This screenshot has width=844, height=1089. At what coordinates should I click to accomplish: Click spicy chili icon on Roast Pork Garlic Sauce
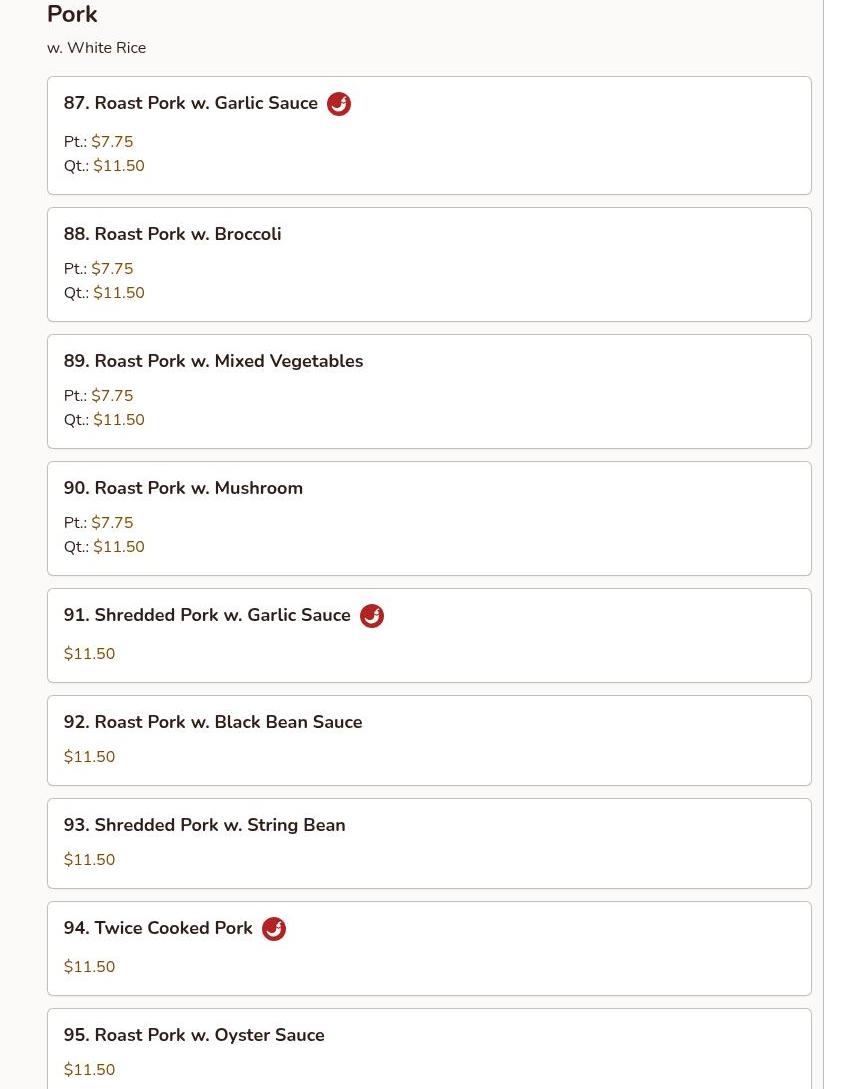[x=339, y=104]
